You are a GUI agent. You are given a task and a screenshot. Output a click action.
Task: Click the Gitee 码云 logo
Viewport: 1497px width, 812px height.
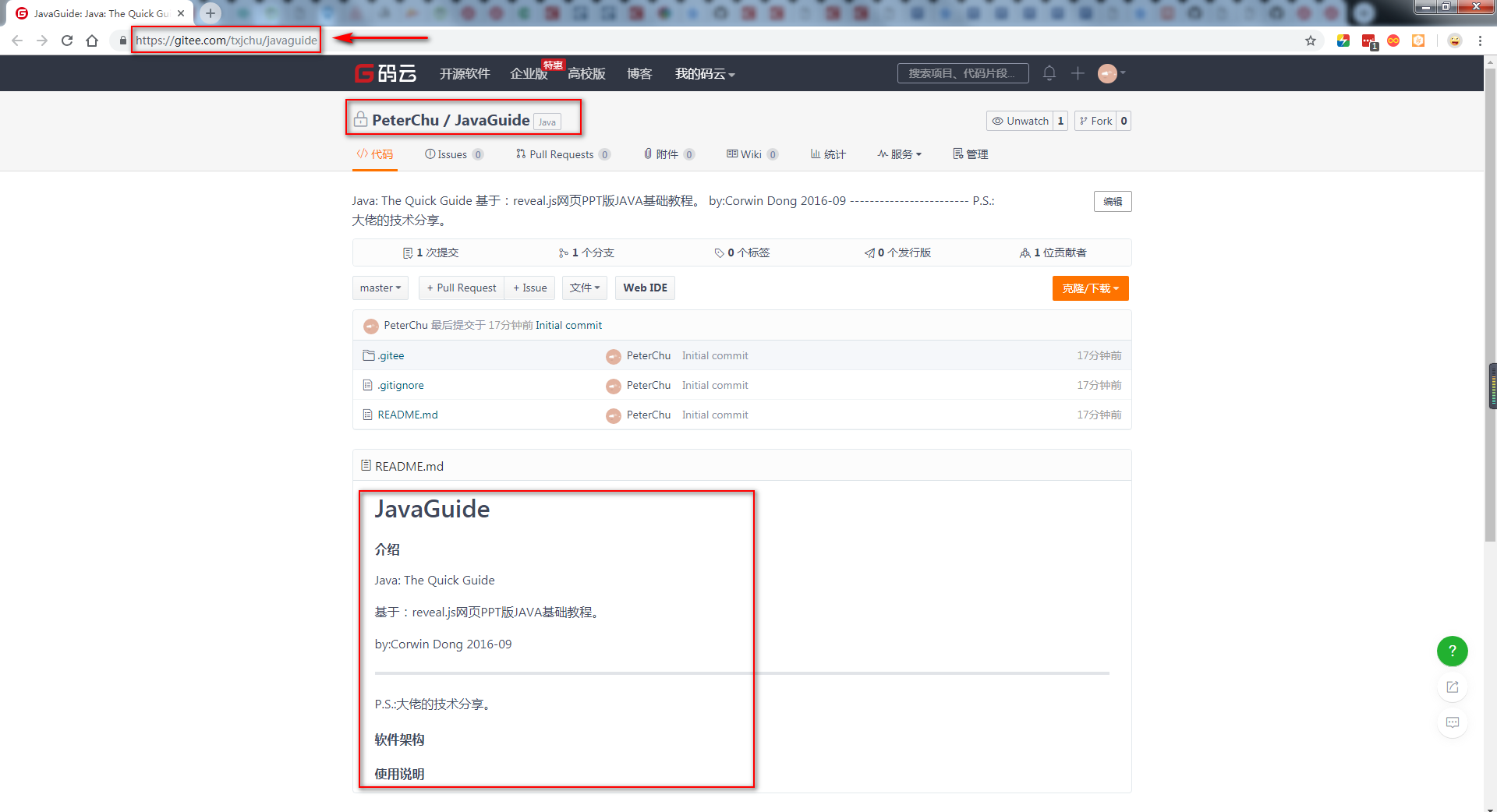(385, 73)
